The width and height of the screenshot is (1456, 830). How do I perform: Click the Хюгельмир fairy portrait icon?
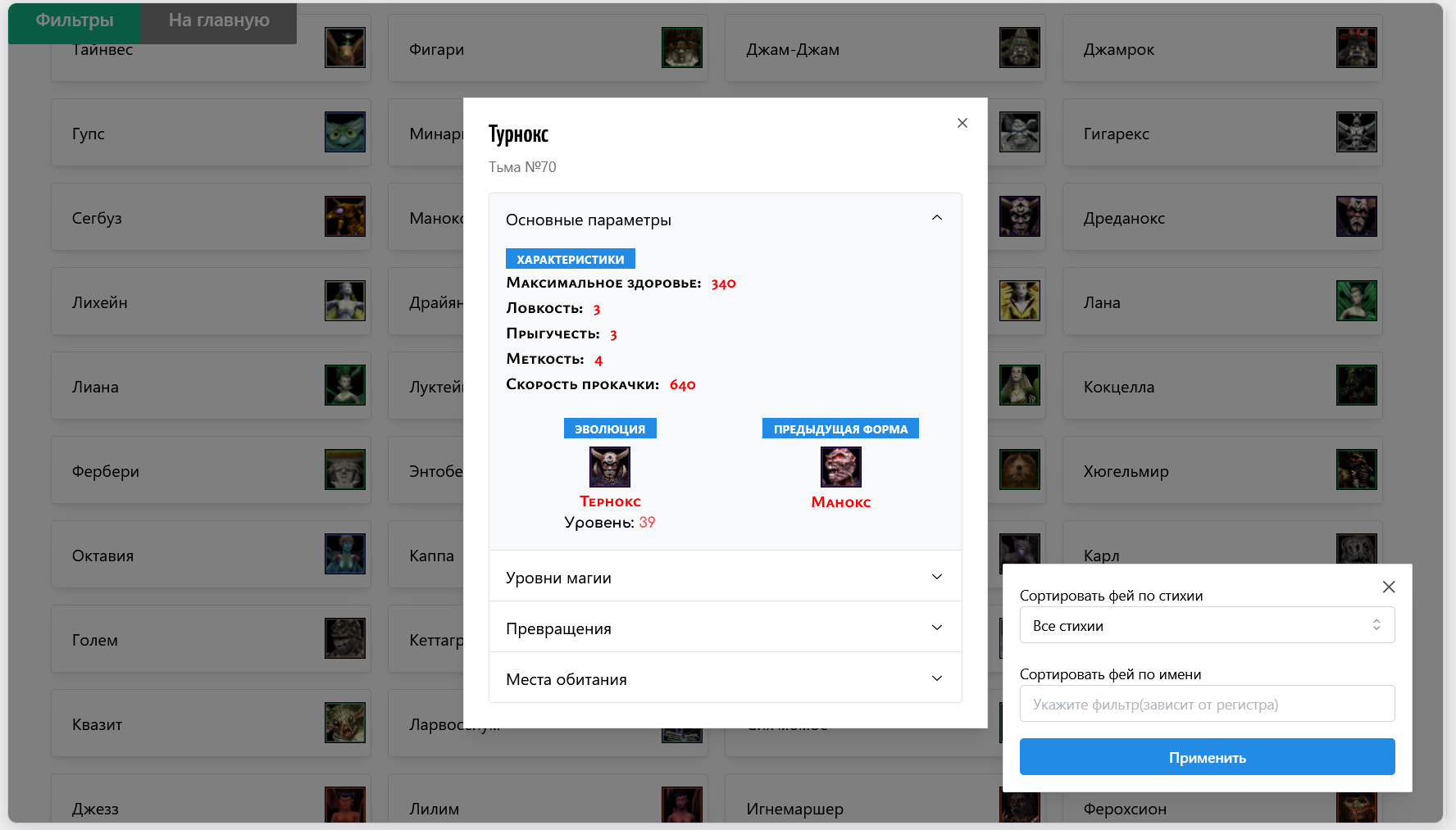click(x=1357, y=469)
